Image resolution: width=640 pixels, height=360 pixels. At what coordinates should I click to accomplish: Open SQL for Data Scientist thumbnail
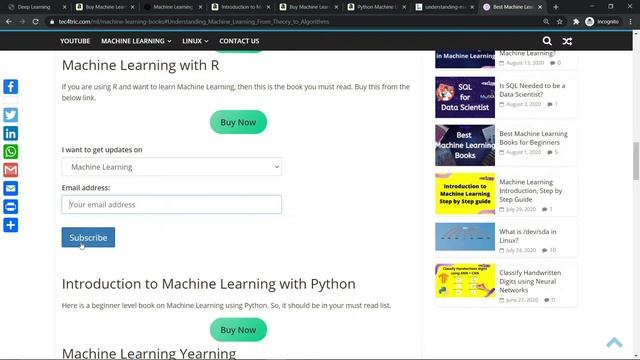tap(465, 98)
